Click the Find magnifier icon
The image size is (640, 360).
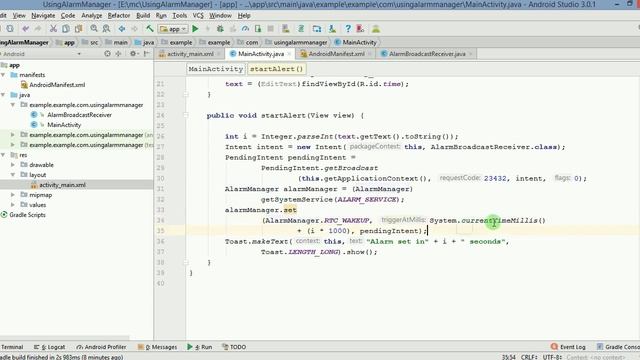coord(94,29)
